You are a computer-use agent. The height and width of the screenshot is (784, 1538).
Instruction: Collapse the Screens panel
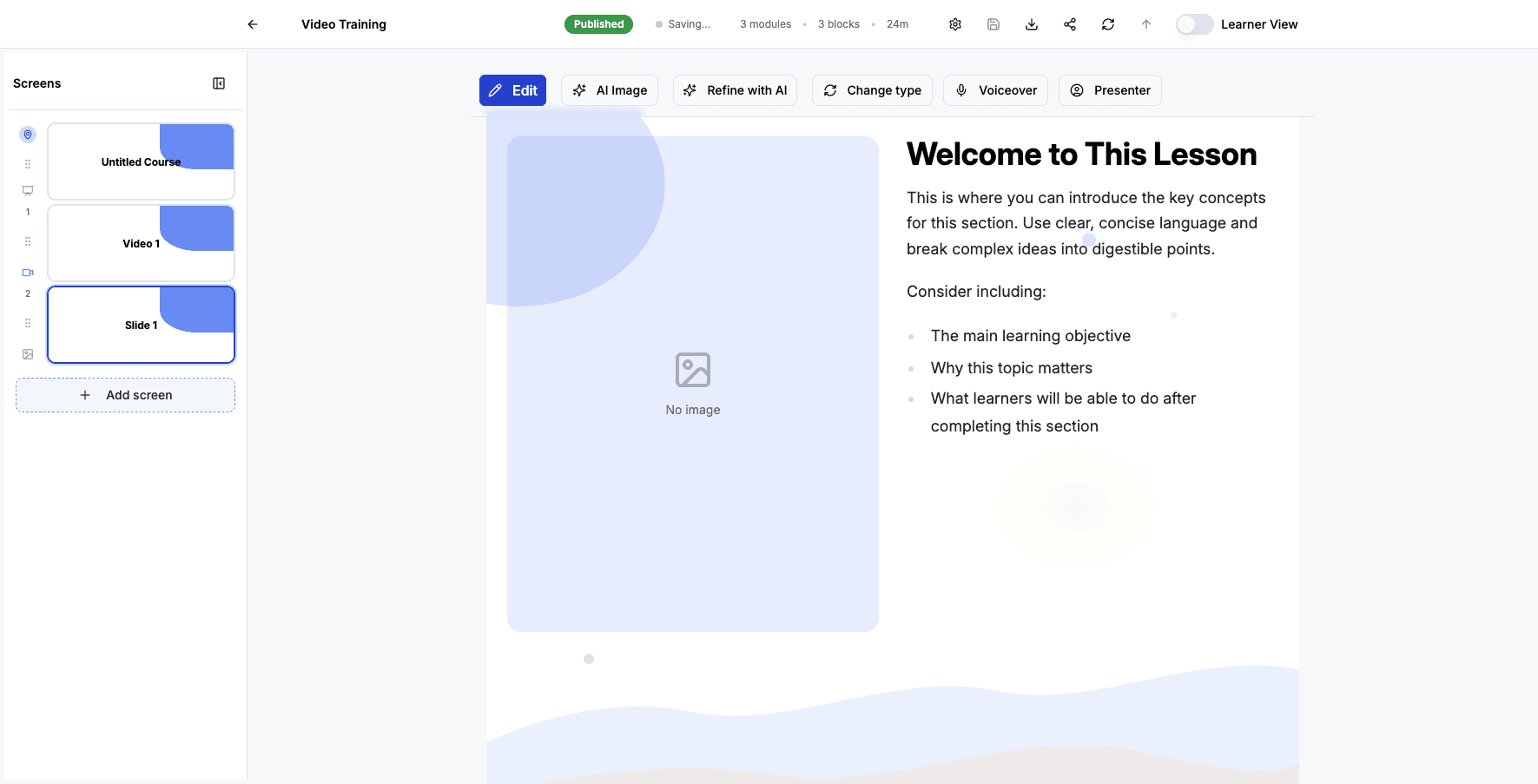pyautogui.click(x=218, y=82)
